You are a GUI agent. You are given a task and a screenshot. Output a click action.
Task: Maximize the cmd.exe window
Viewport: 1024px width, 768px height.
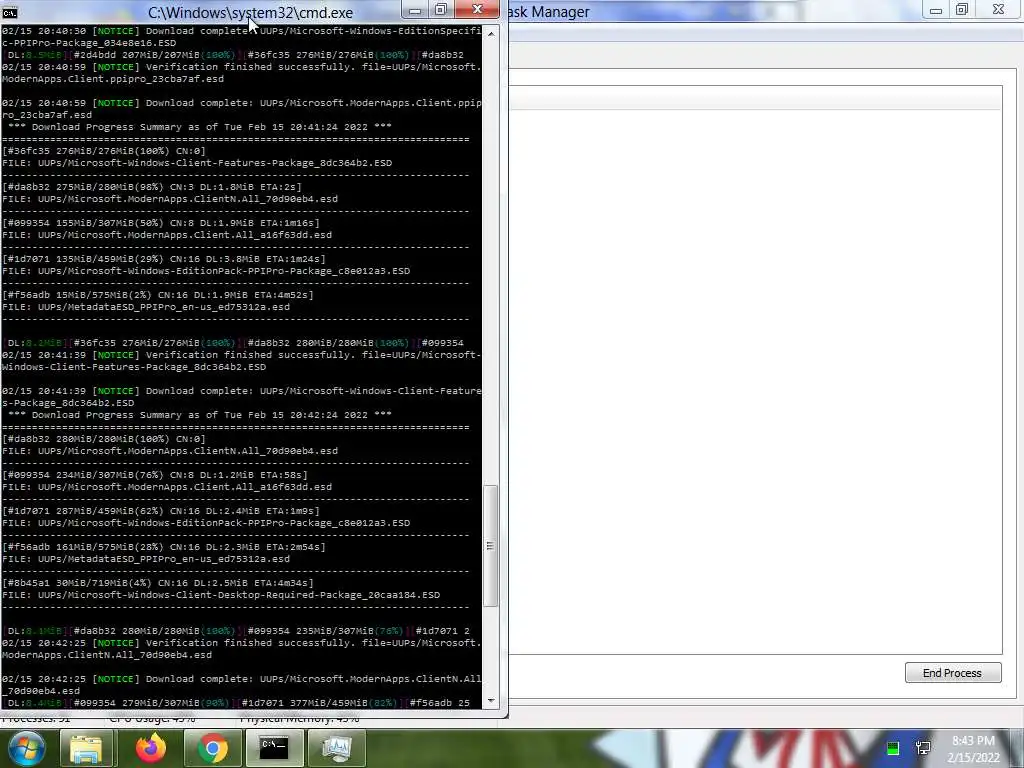click(441, 10)
